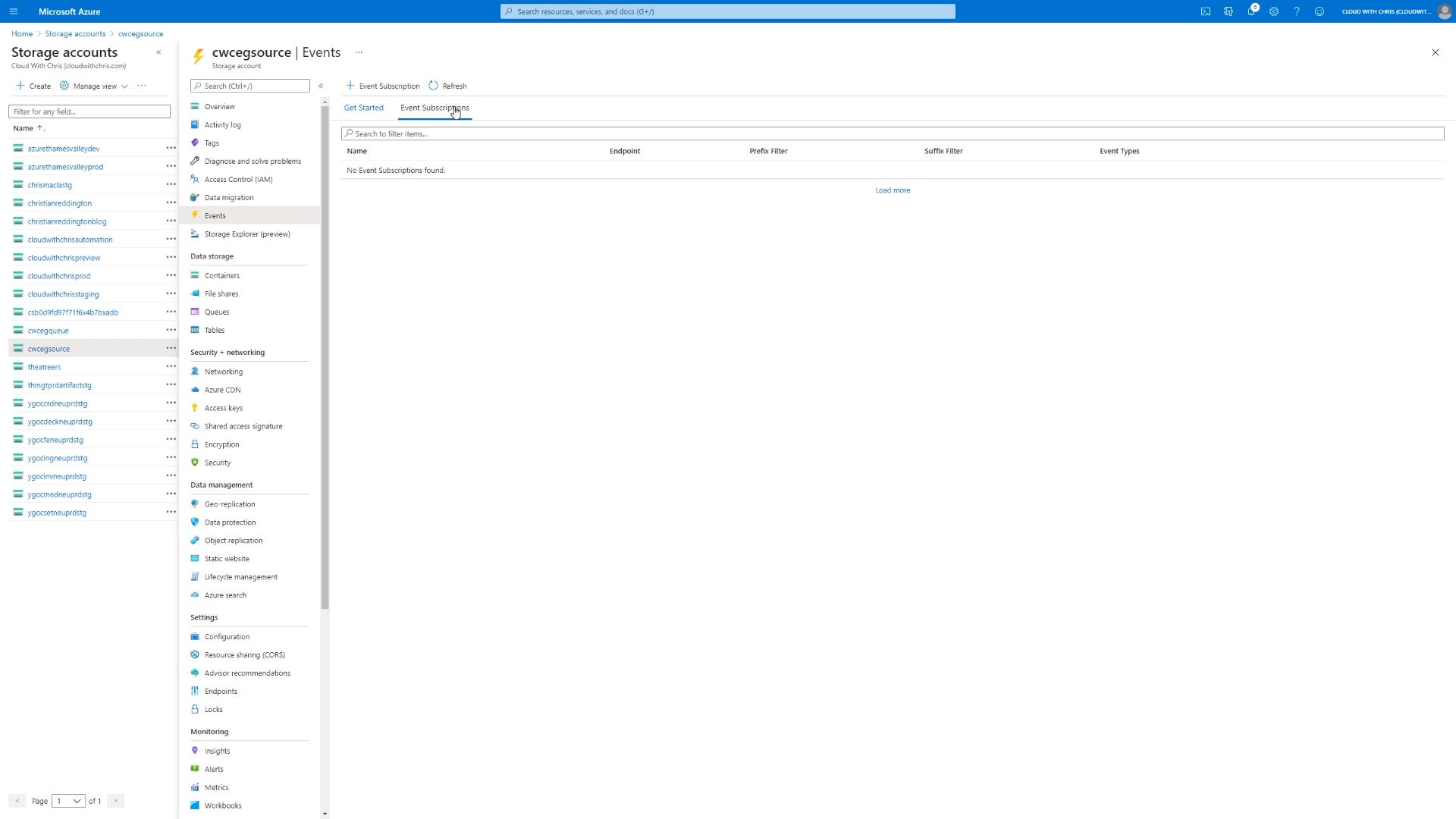Select the Configuration settings item
1456x819 pixels.
pos(227,636)
